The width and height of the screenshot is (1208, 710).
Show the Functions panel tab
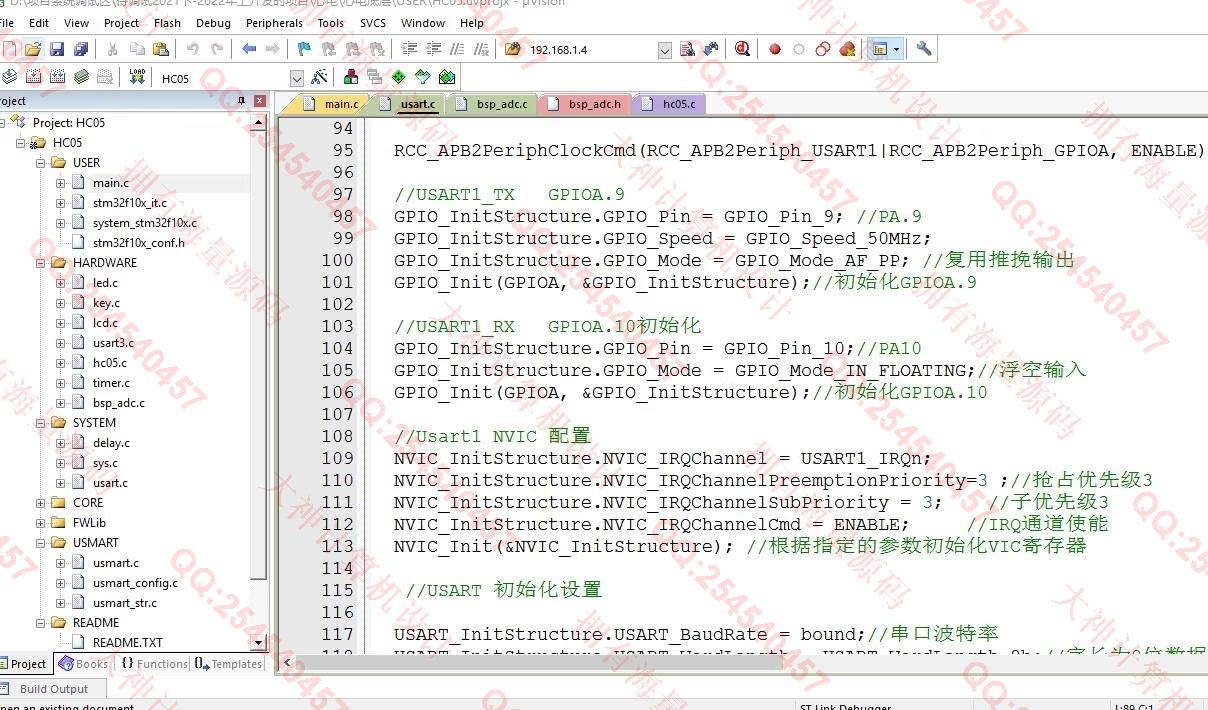click(x=153, y=664)
